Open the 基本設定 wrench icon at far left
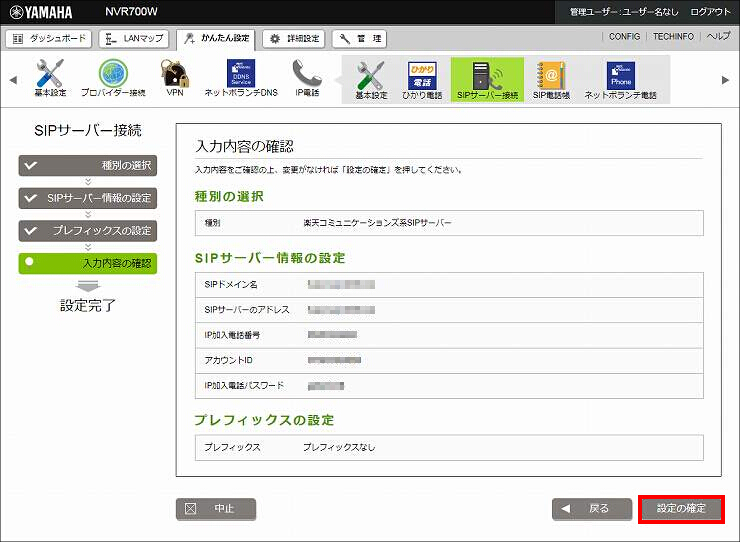Image resolution: width=740 pixels, height=542 pixels. 50,78
